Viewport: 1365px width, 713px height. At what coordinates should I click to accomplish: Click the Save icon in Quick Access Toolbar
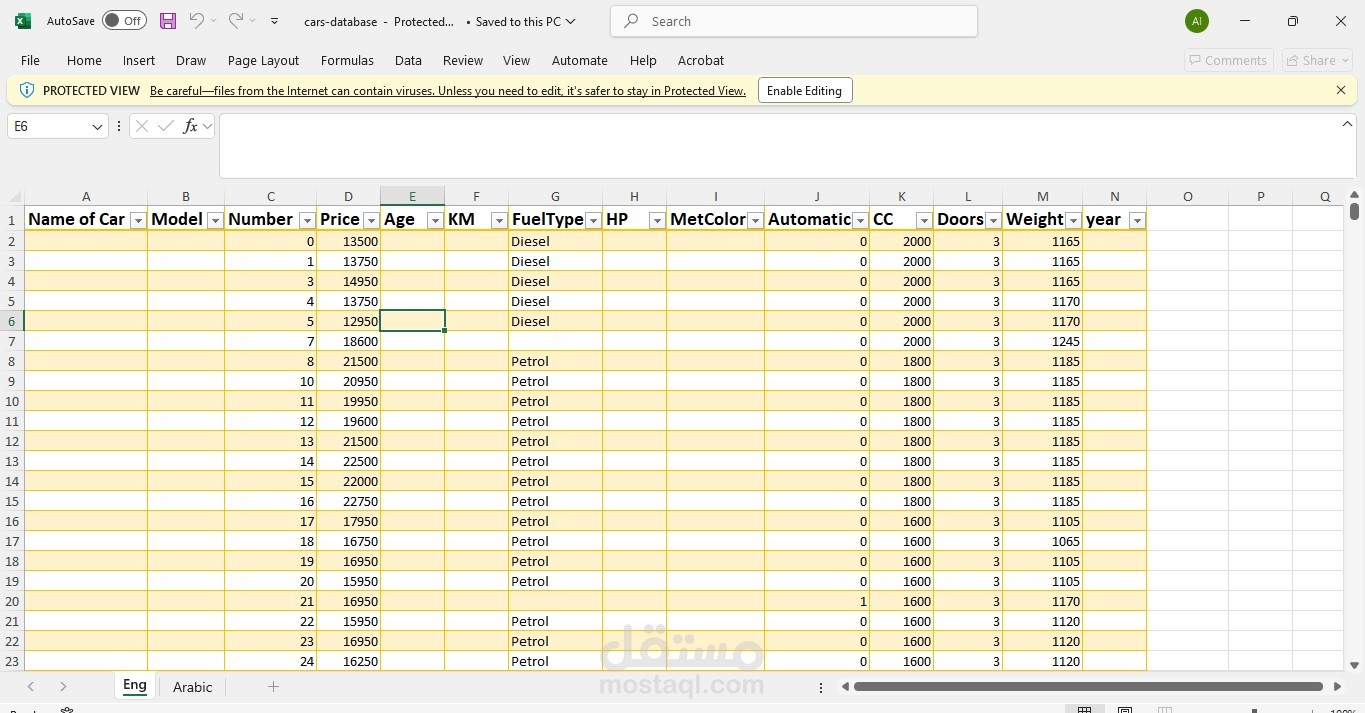click(x=167, y=20)
